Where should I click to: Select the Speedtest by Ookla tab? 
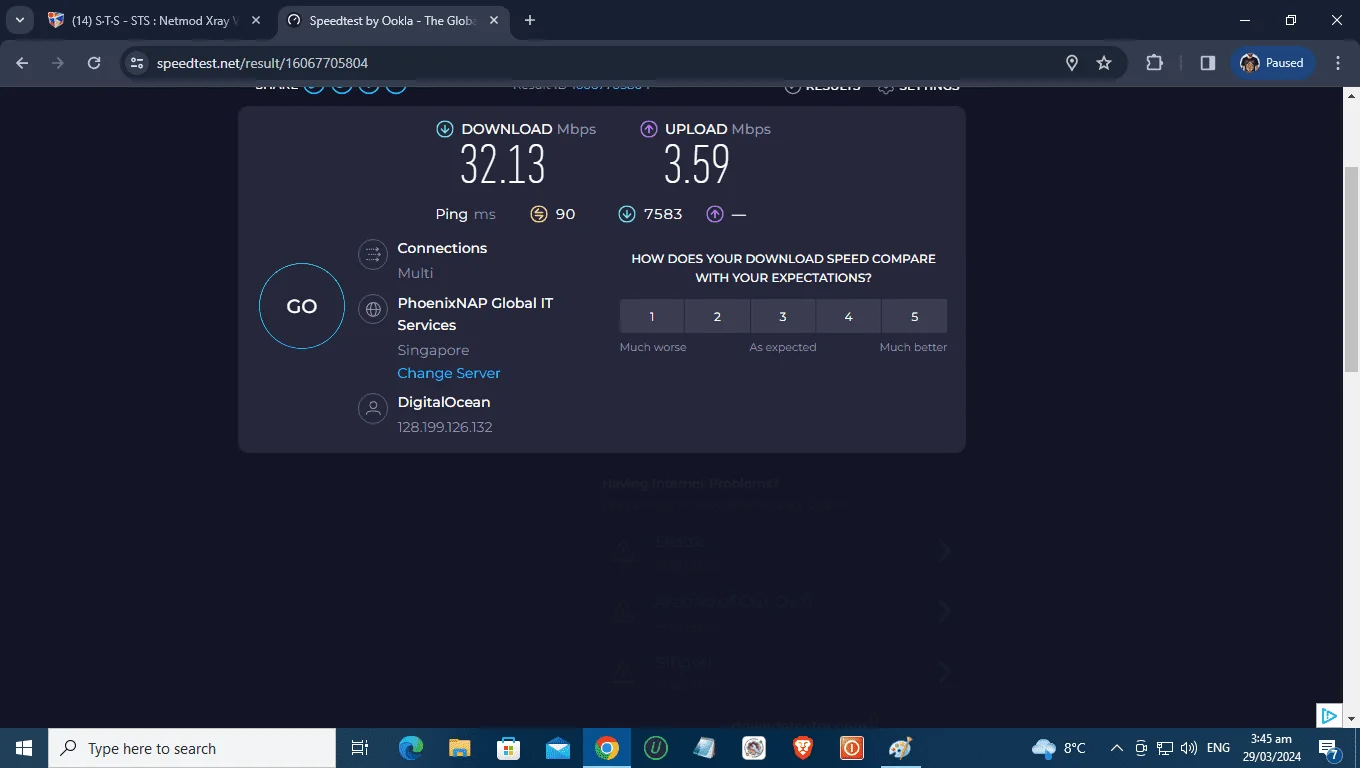pos(392,20)
